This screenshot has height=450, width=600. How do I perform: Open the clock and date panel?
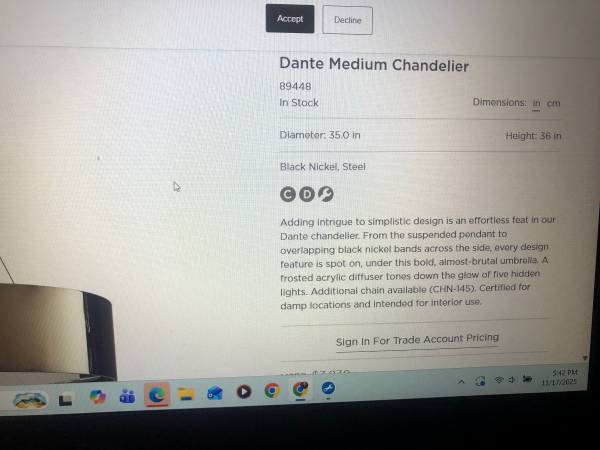(x=559, y=377)
